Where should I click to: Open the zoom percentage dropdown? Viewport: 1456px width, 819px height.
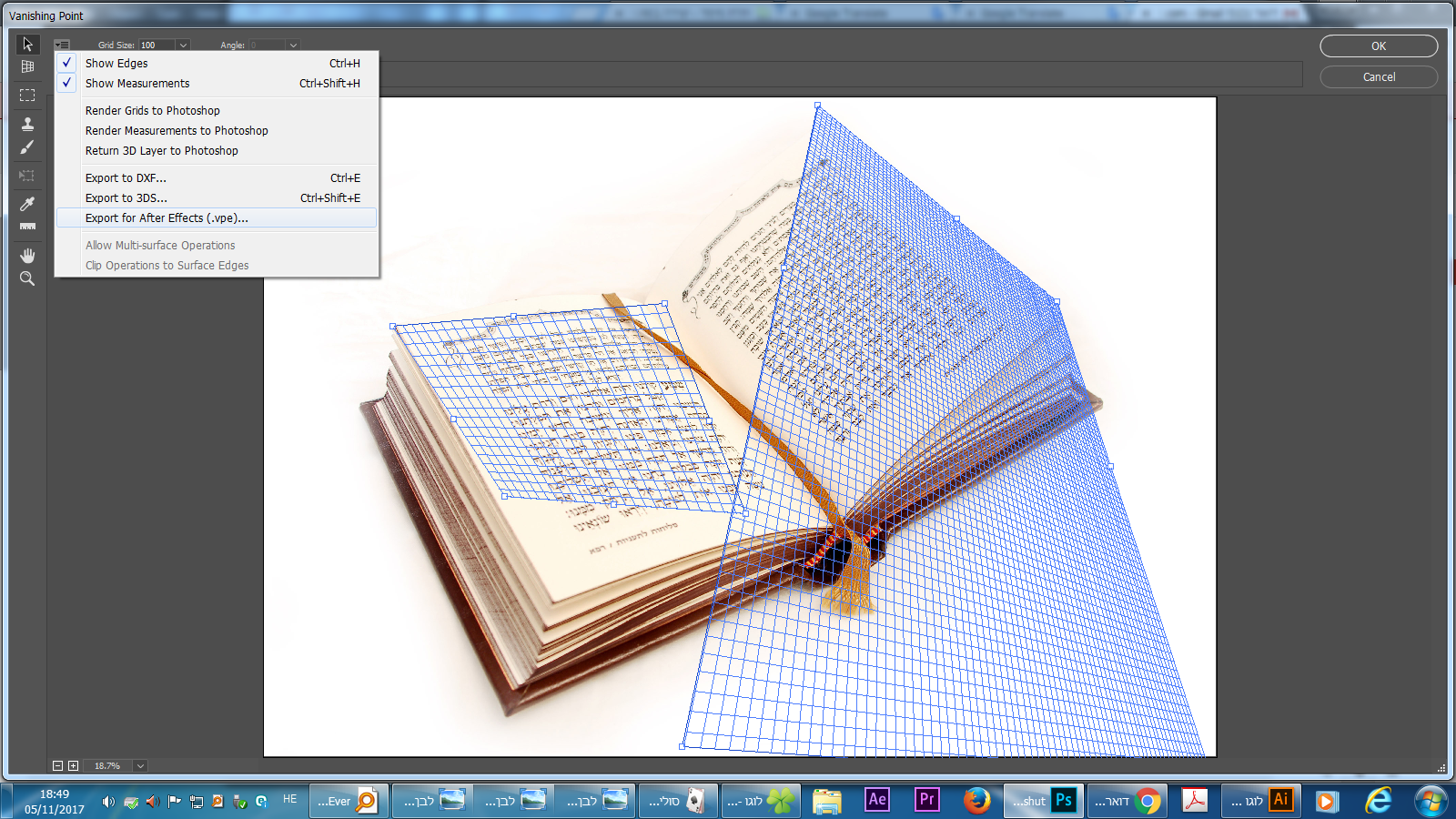140,766
